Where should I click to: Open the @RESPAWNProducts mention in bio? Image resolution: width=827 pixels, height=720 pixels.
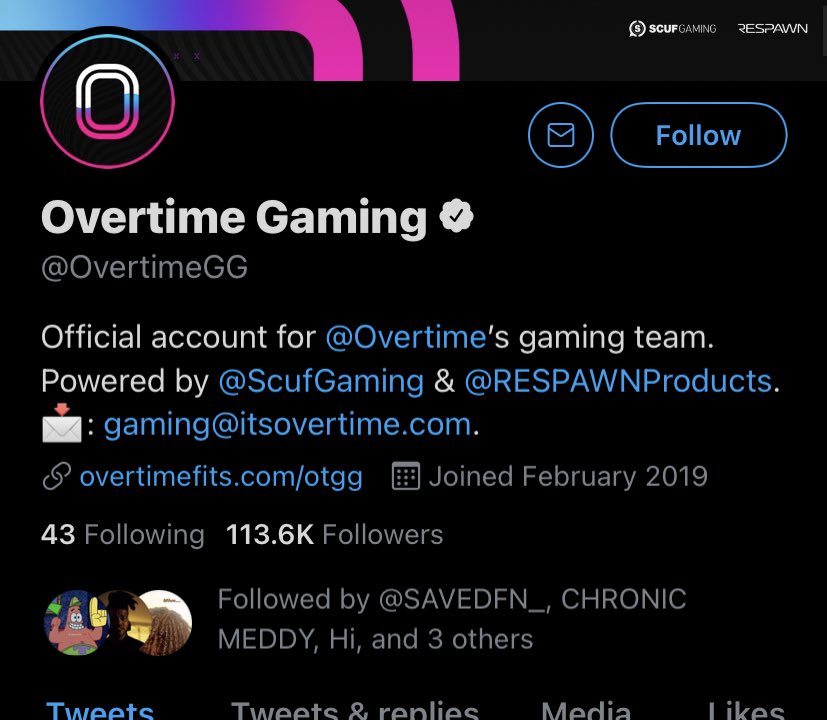click(x=617, y=381)
